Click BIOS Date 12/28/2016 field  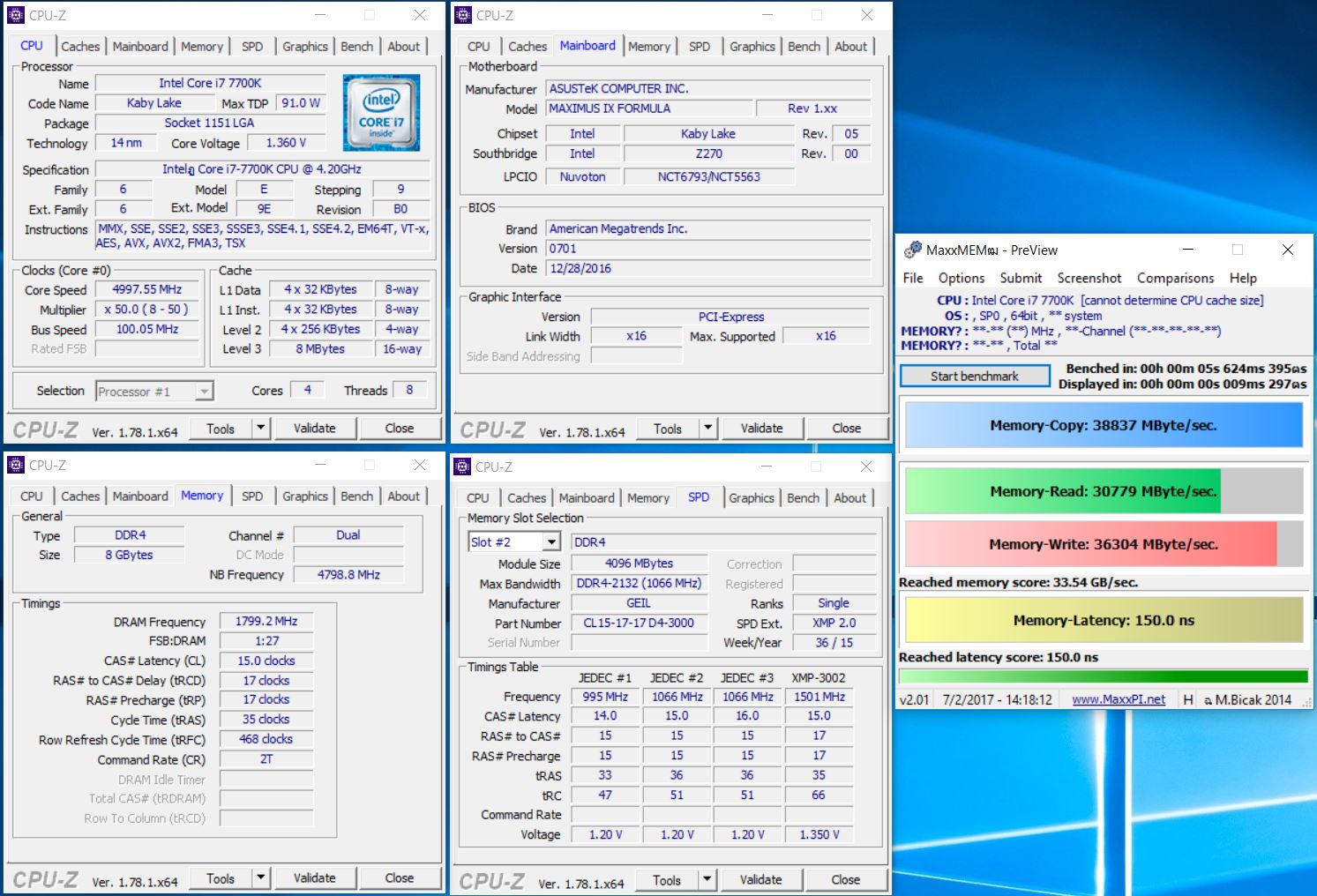coord(708,268)
